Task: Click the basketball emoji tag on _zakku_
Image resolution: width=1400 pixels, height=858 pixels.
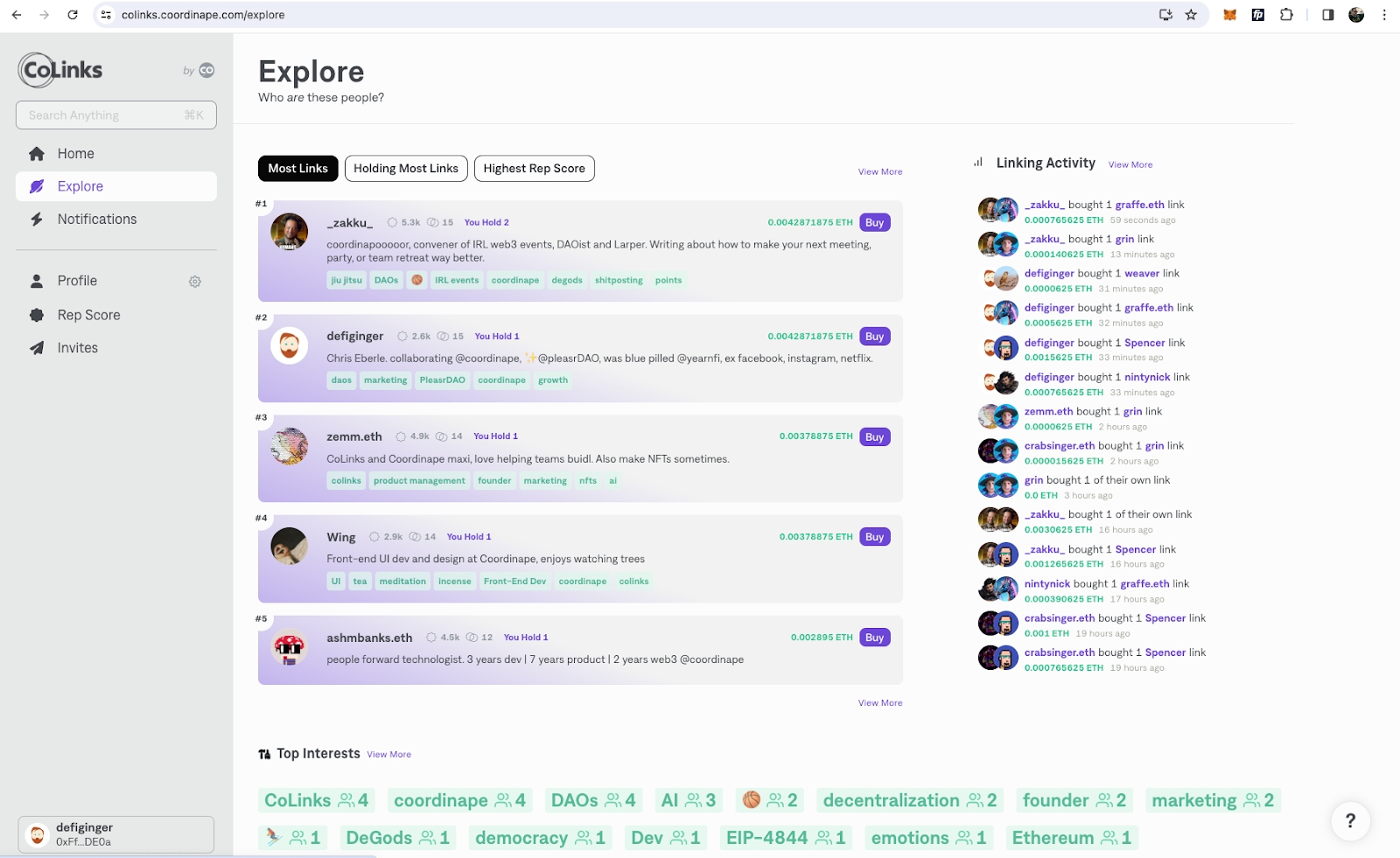Action: point(416,281)
